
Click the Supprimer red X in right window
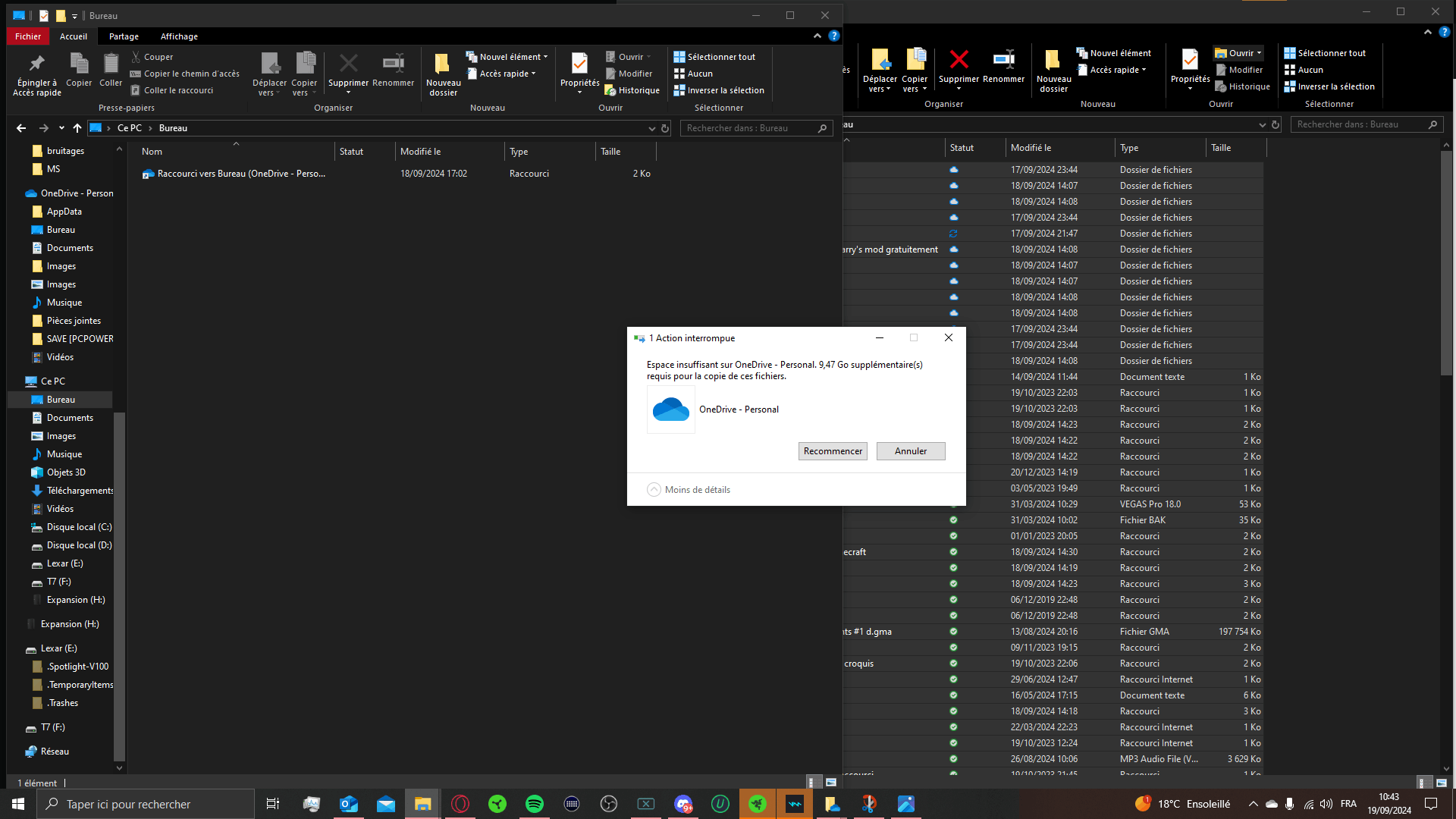(x=959, y=60)
